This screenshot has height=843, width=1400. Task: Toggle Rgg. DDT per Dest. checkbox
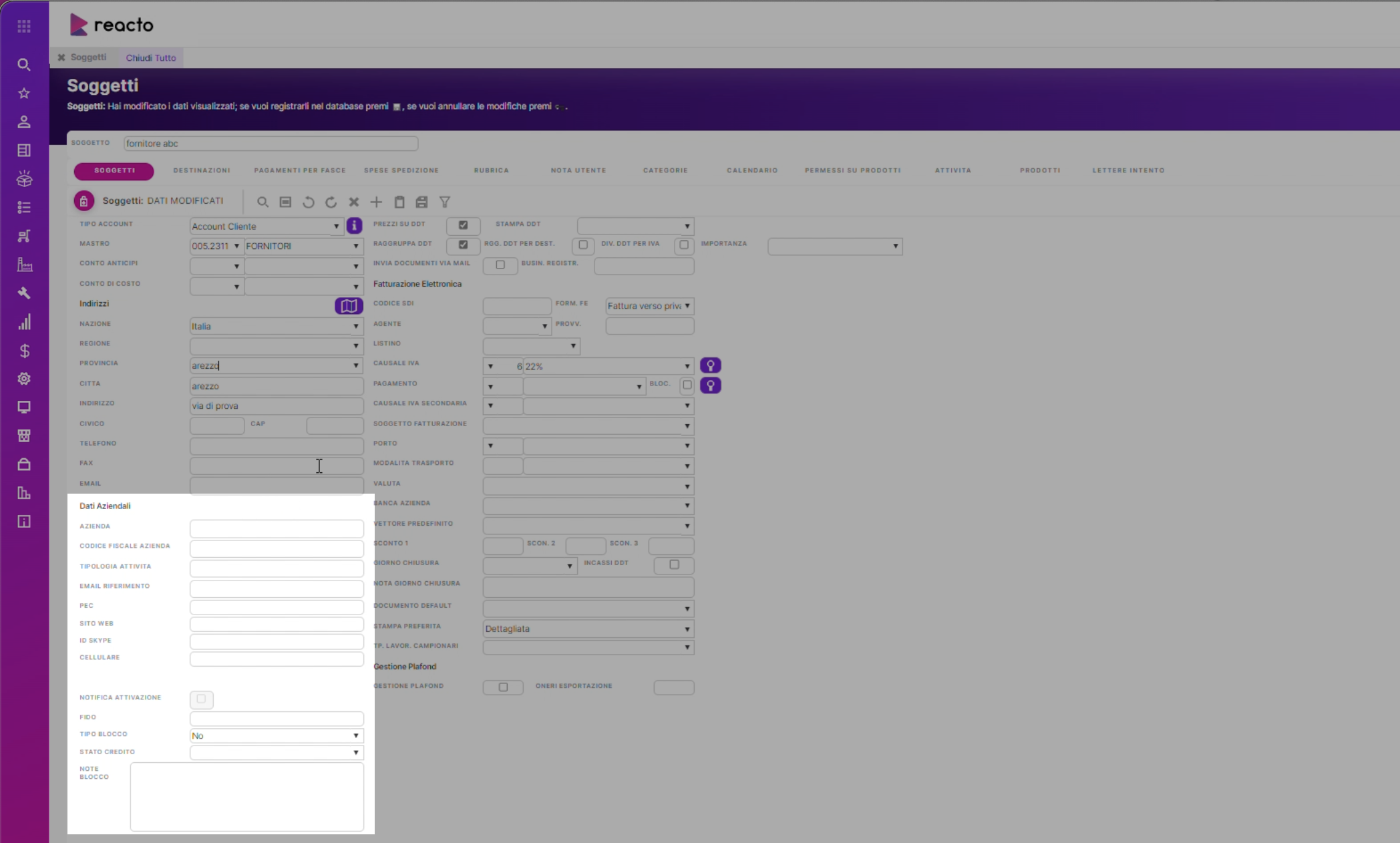[x=583, y=245]
